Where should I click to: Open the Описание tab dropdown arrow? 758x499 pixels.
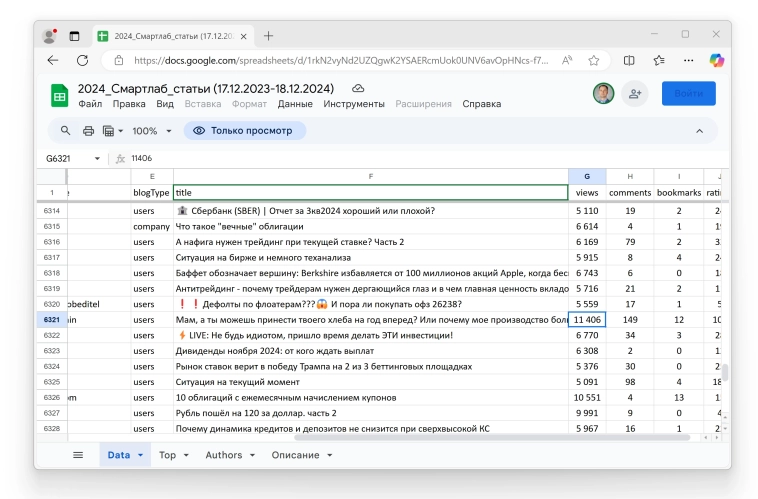[330, 455]
